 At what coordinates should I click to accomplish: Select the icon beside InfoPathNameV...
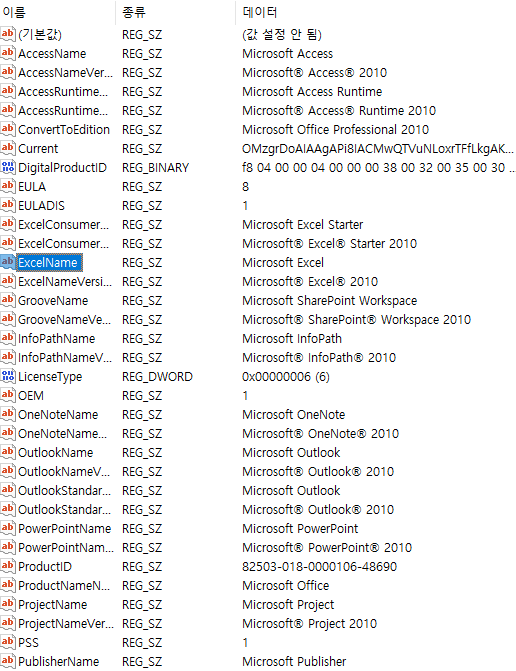(x=8, y=357)
